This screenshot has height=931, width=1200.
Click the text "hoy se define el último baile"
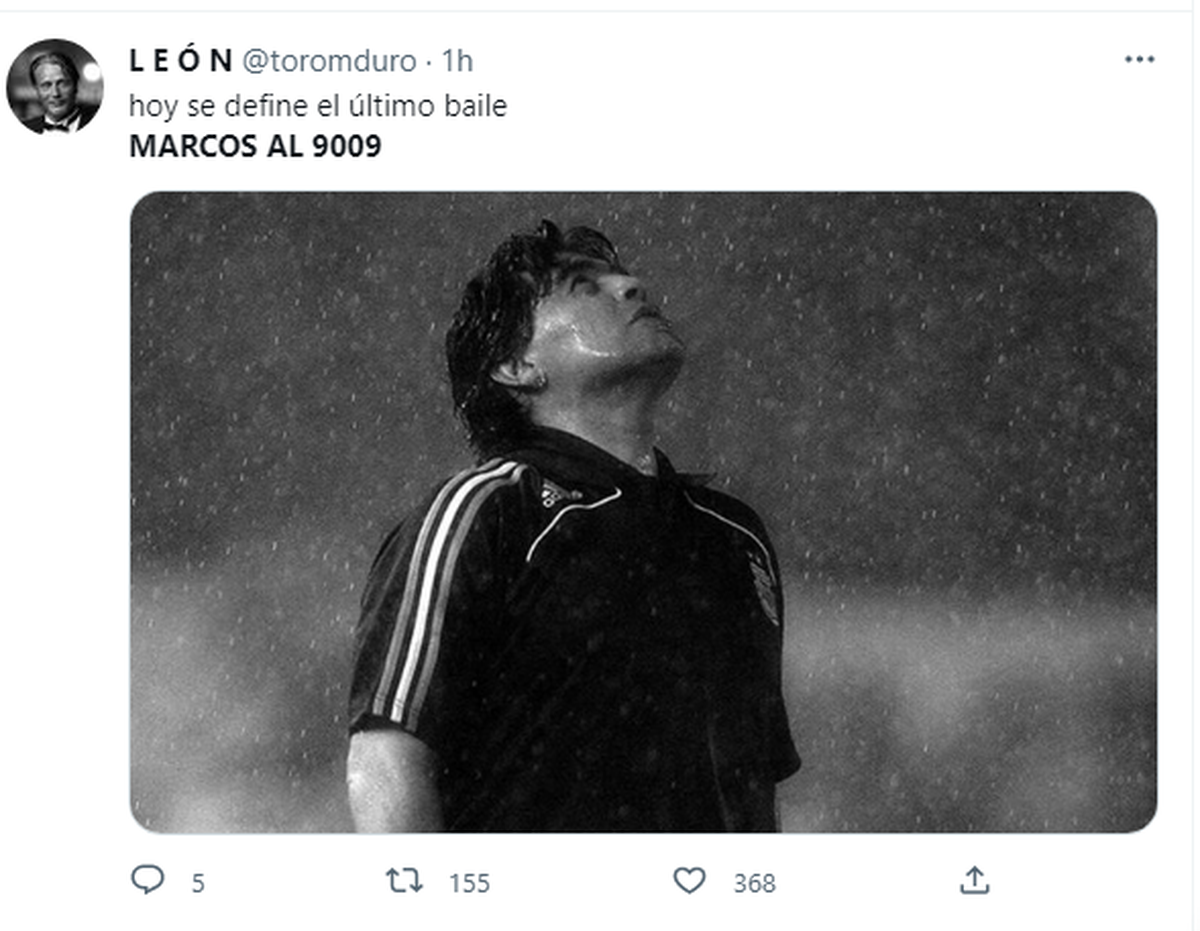click(x=318, y=105)
